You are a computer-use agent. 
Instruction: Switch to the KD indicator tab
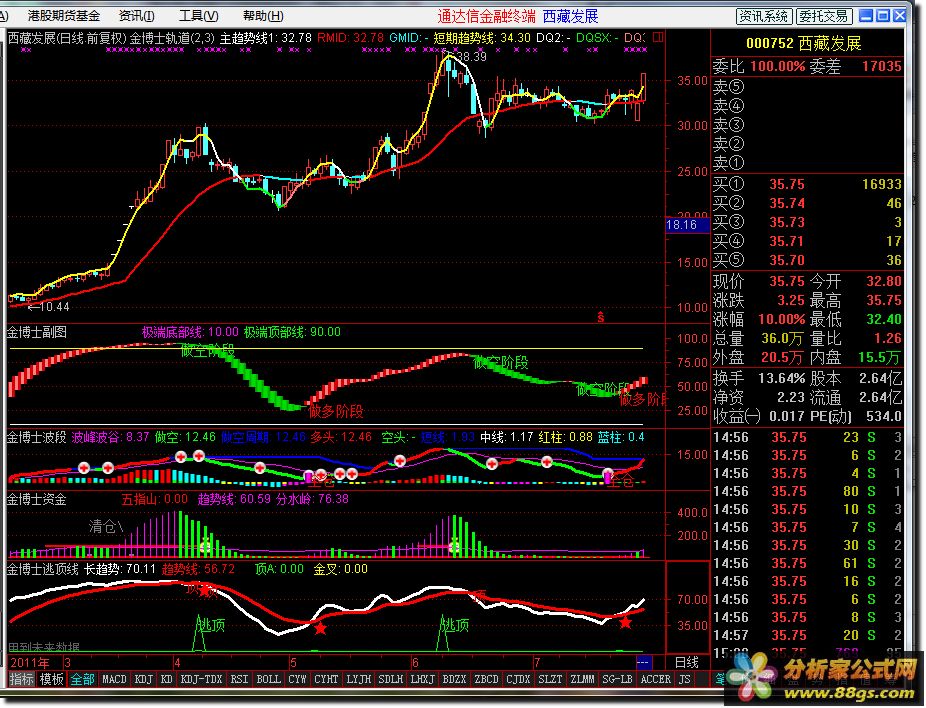pyautogui.click(x=167, y=679)
